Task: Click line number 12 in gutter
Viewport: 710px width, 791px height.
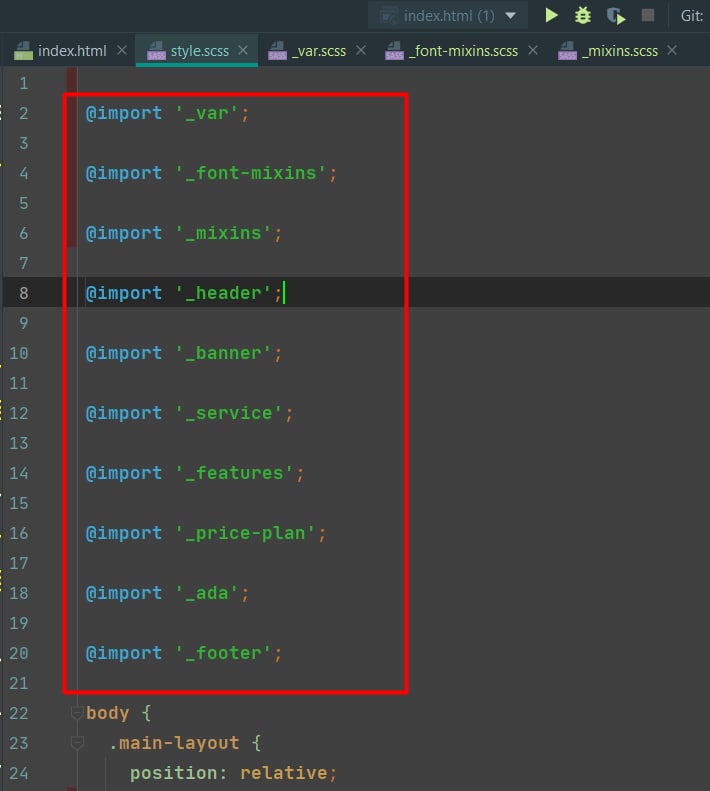Action: [x=19, y=413]
